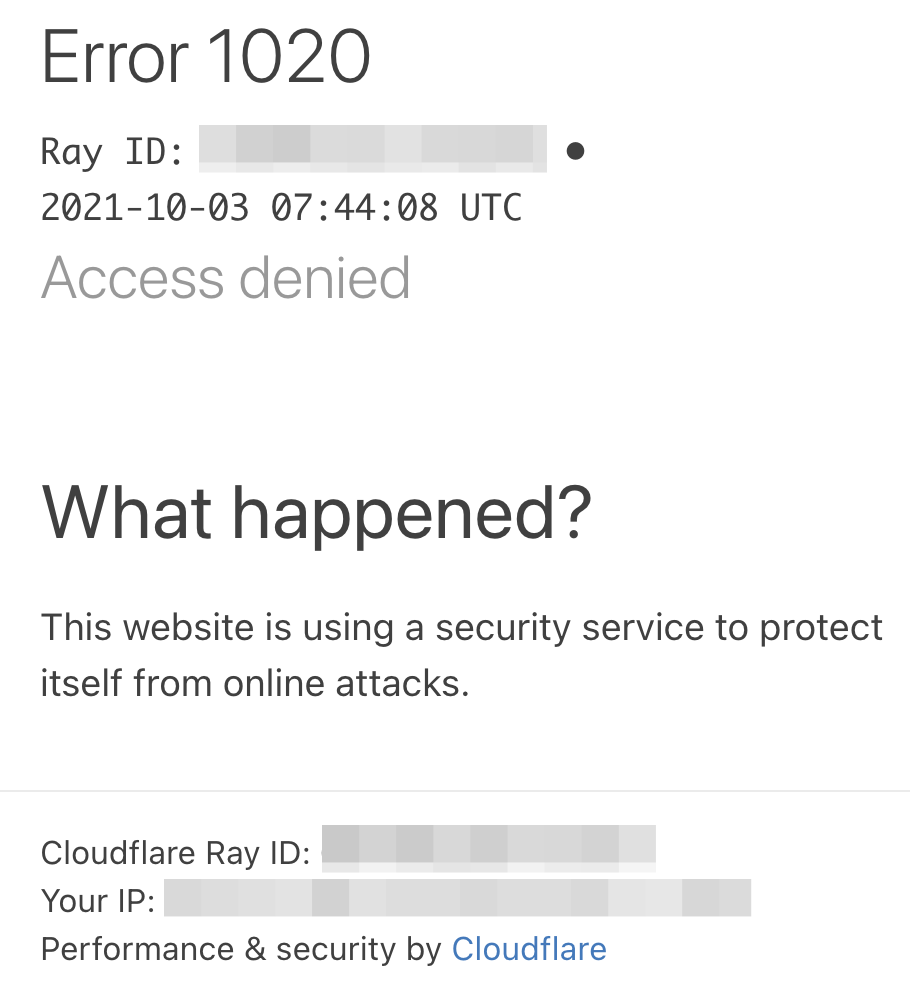Select the blurred Ray ID value

[x=373, y=149]
